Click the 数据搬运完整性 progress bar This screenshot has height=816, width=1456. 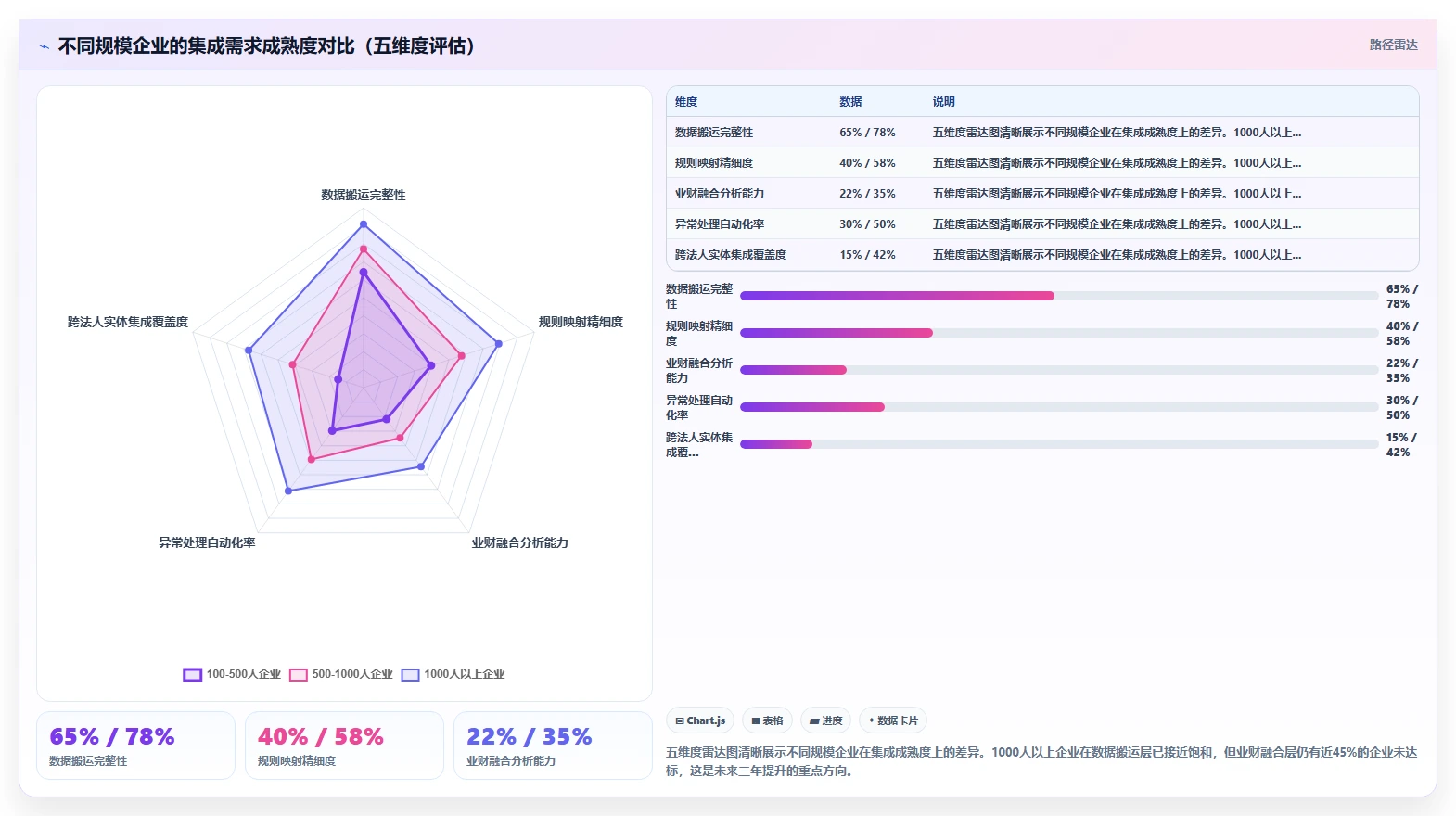(x=1059, y=296)
